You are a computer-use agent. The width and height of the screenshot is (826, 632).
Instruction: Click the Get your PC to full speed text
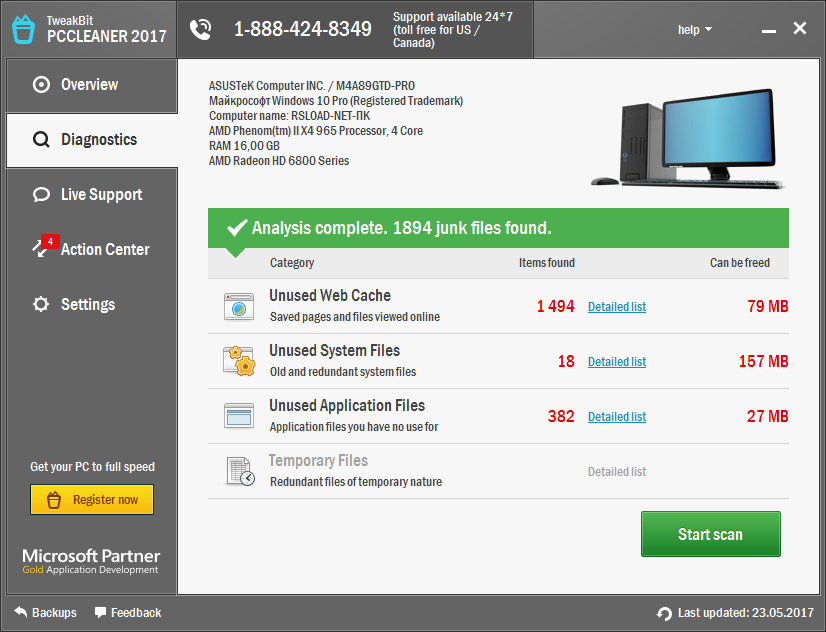[92, 467]
